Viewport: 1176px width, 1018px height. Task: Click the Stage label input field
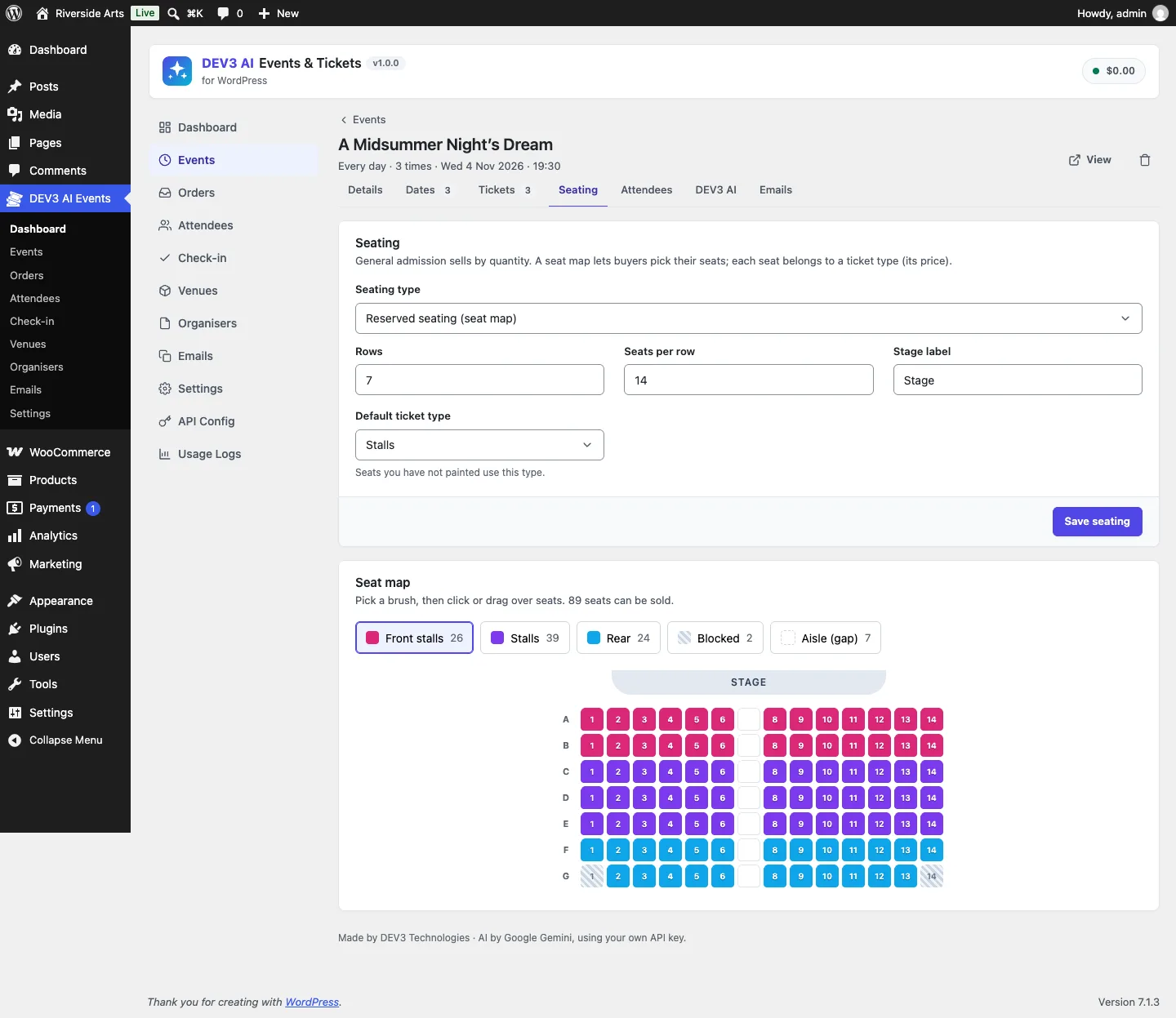[1018, 380]
